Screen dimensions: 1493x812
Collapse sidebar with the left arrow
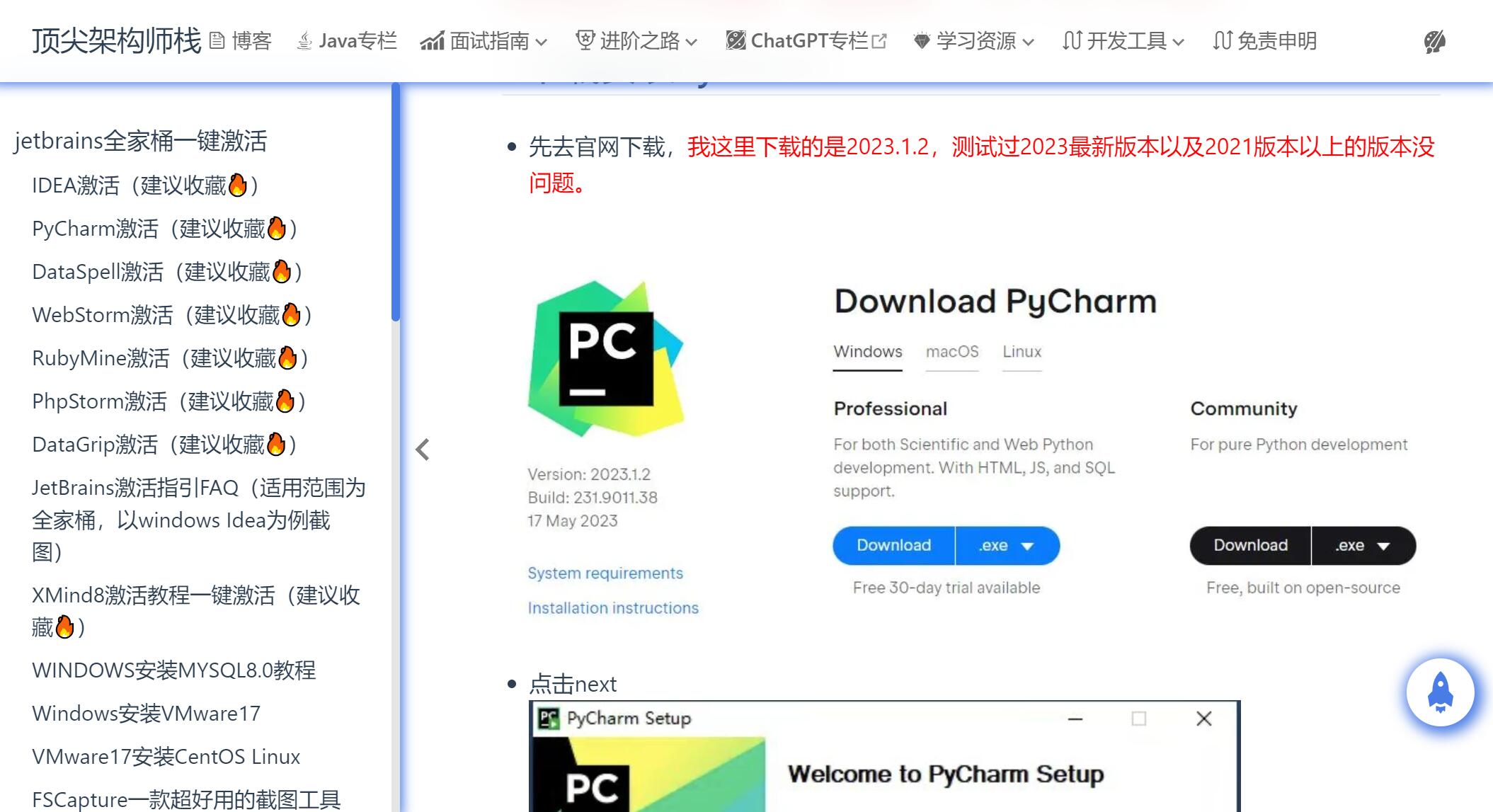click(x=423, y=449)
